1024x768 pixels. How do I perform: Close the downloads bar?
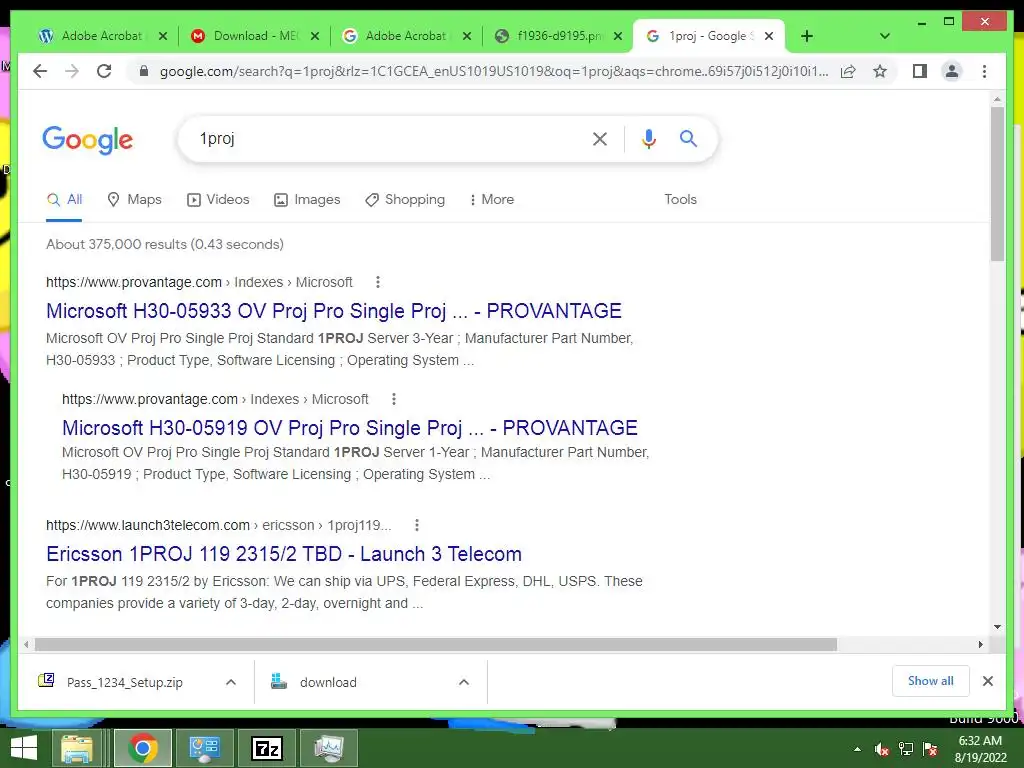[987, 681]
